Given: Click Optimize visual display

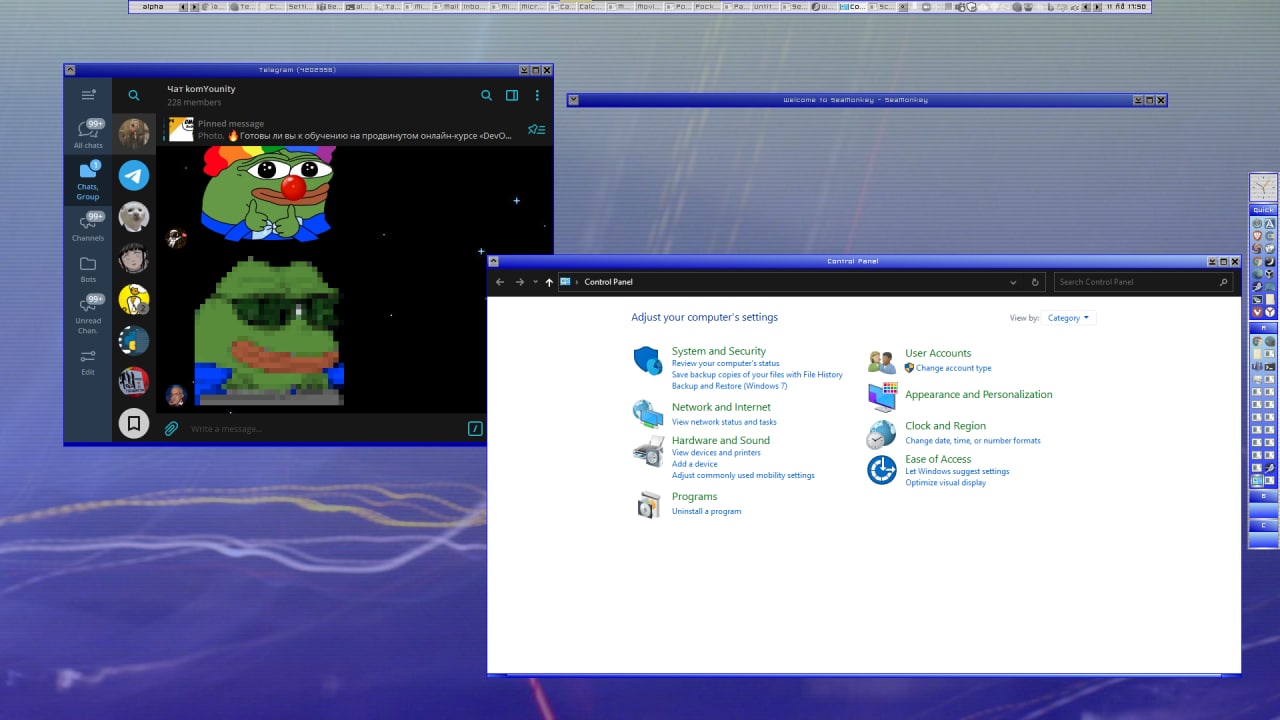Looking at the screenshot, I should [945, 483].
